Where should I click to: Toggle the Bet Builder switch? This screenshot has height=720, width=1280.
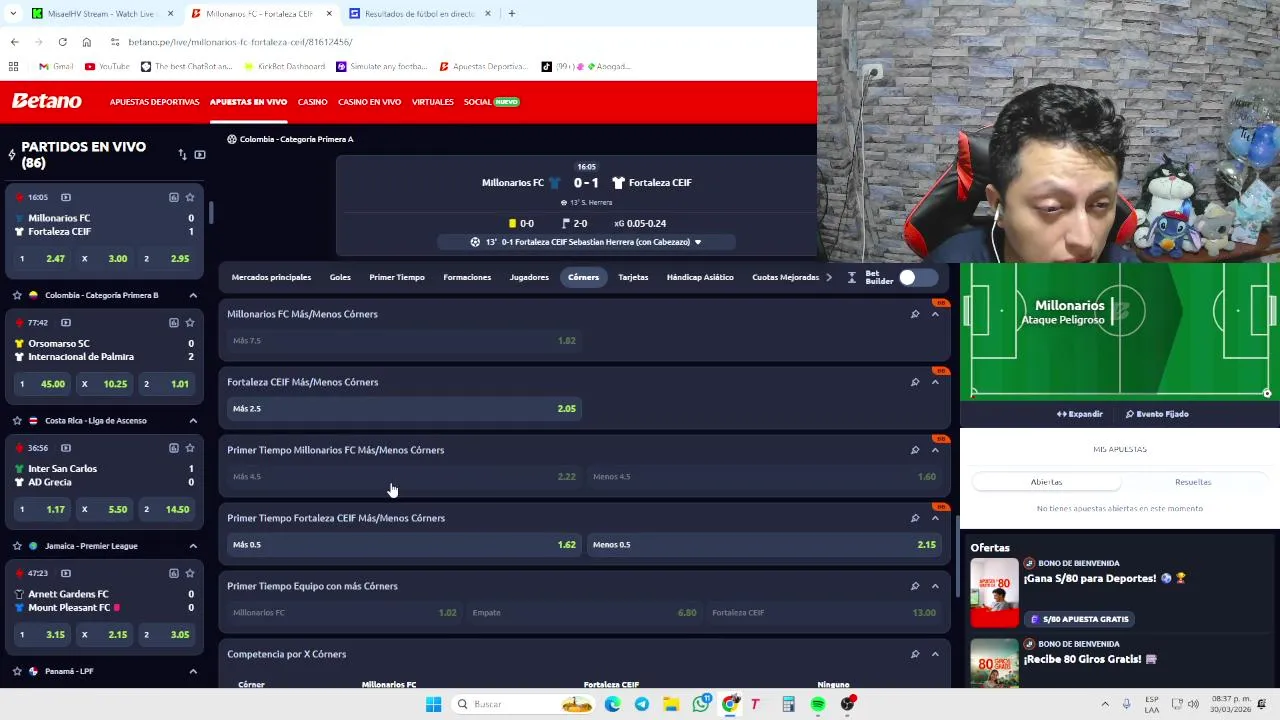[917, 277]
